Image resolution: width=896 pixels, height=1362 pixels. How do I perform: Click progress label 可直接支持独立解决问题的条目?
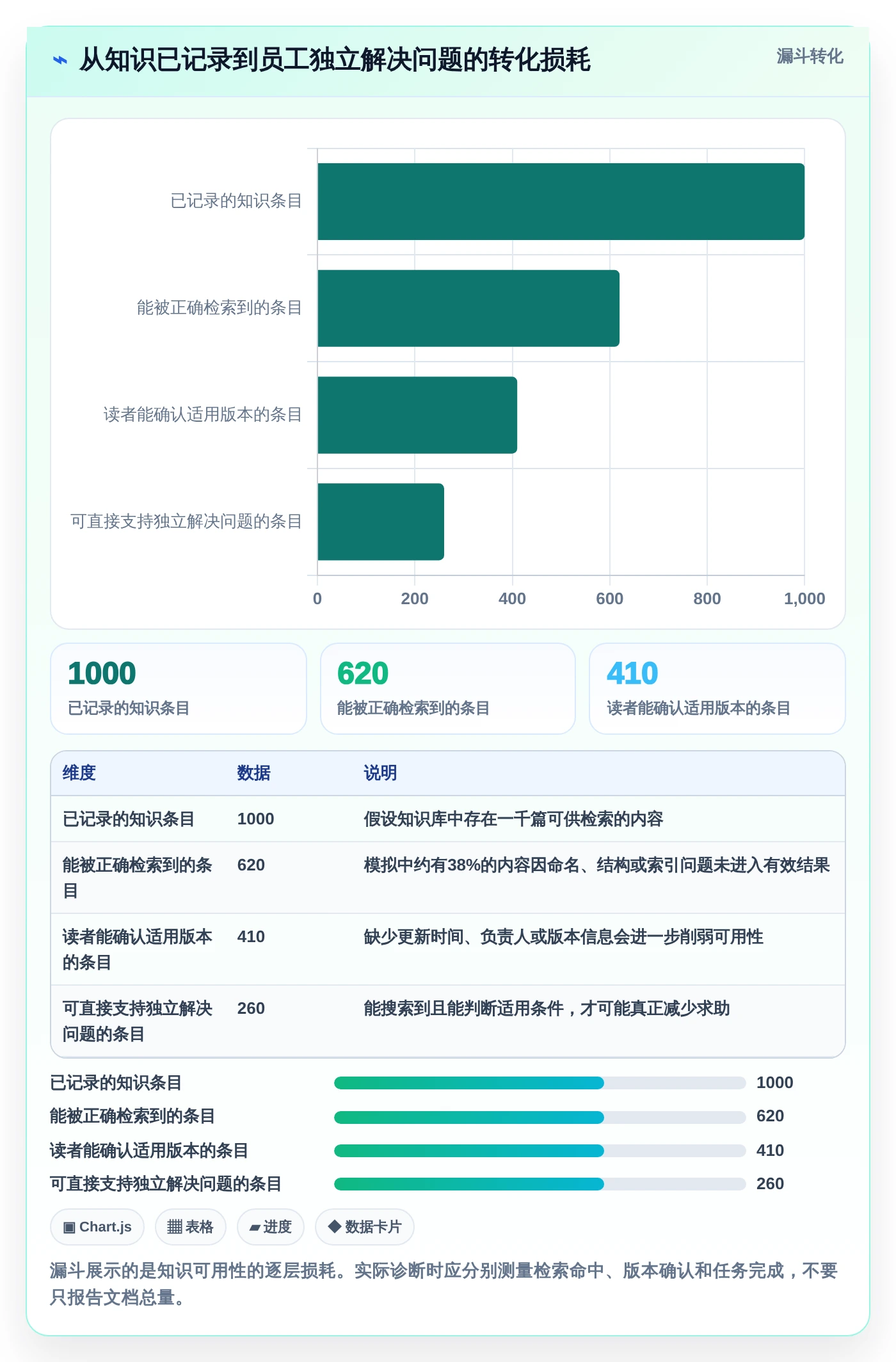coord(166,1184)
